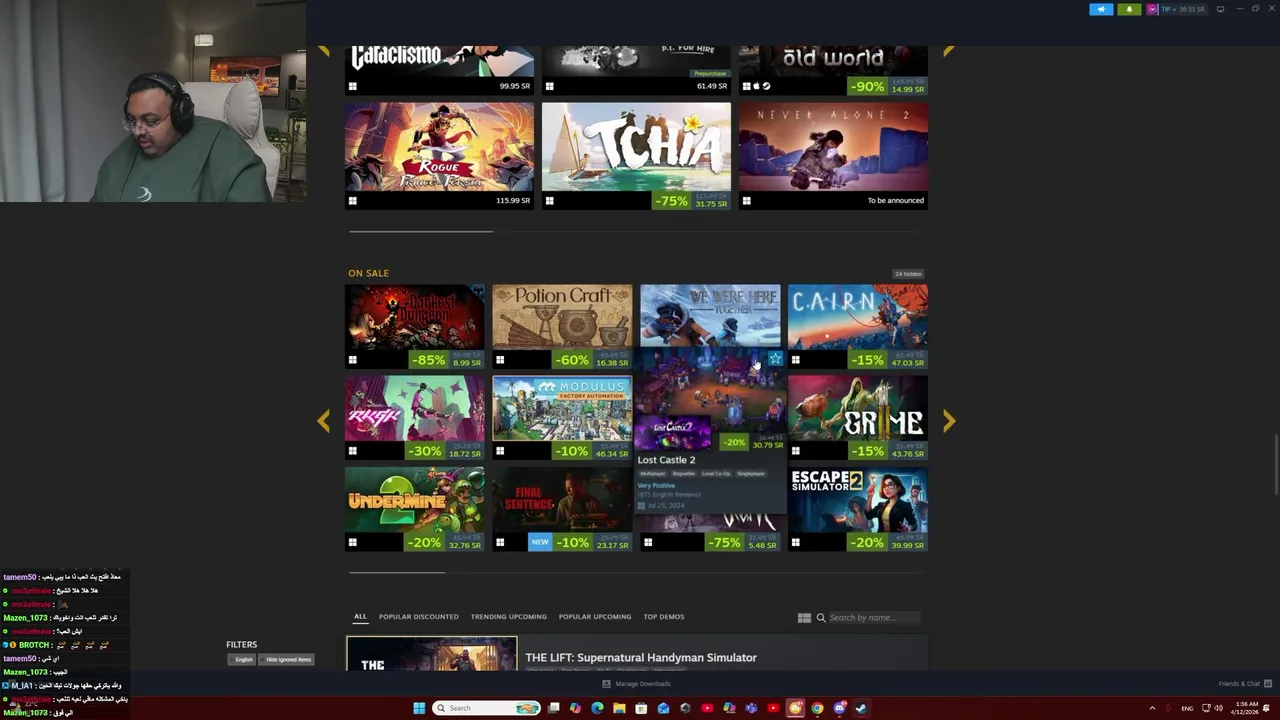Open Final Sentence capsule
The width and height of the screenshot is (1280, 720).
point(562,509)
